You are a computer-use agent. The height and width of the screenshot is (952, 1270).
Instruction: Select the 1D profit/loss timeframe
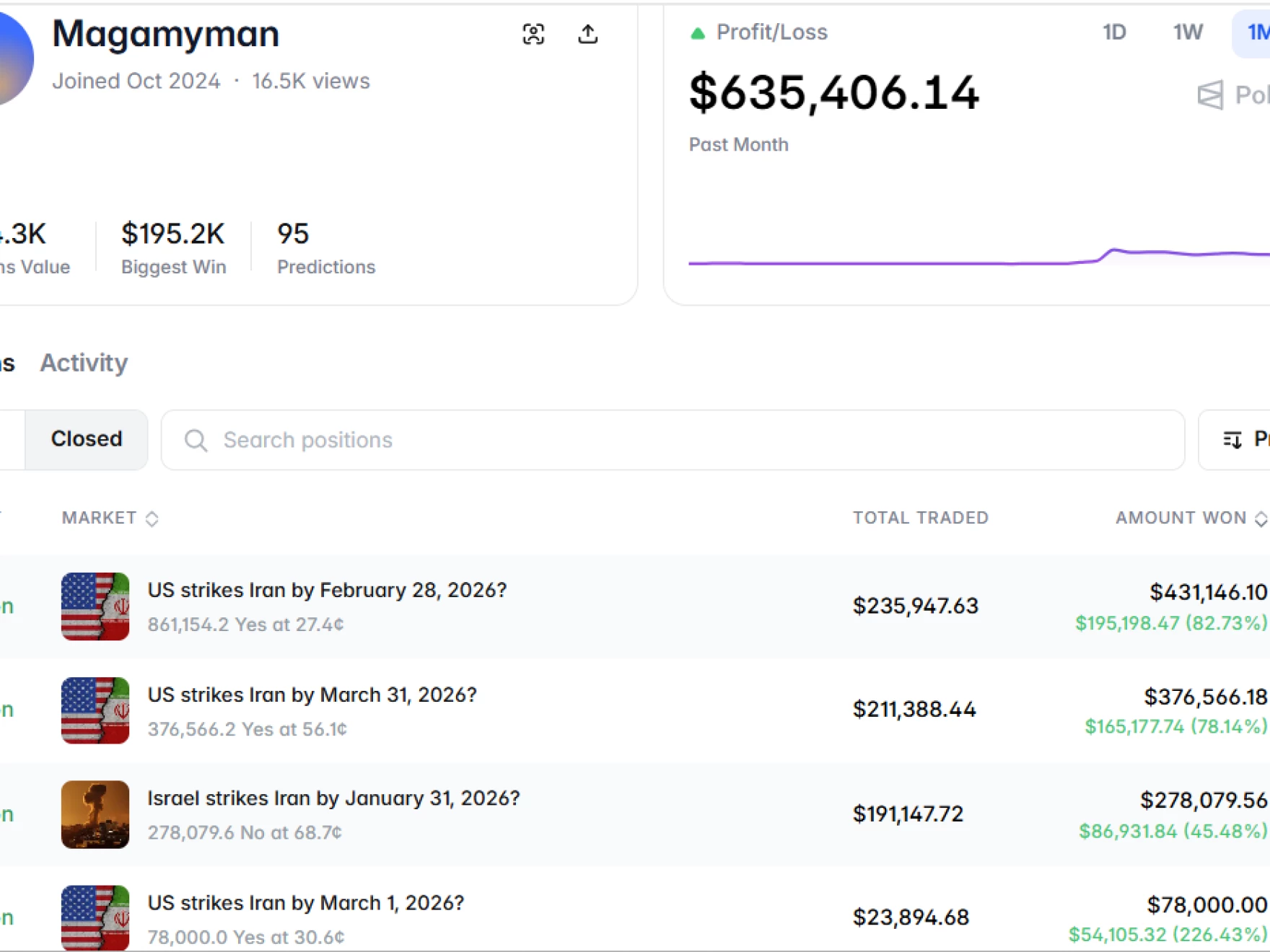[x=1113, y=32]
